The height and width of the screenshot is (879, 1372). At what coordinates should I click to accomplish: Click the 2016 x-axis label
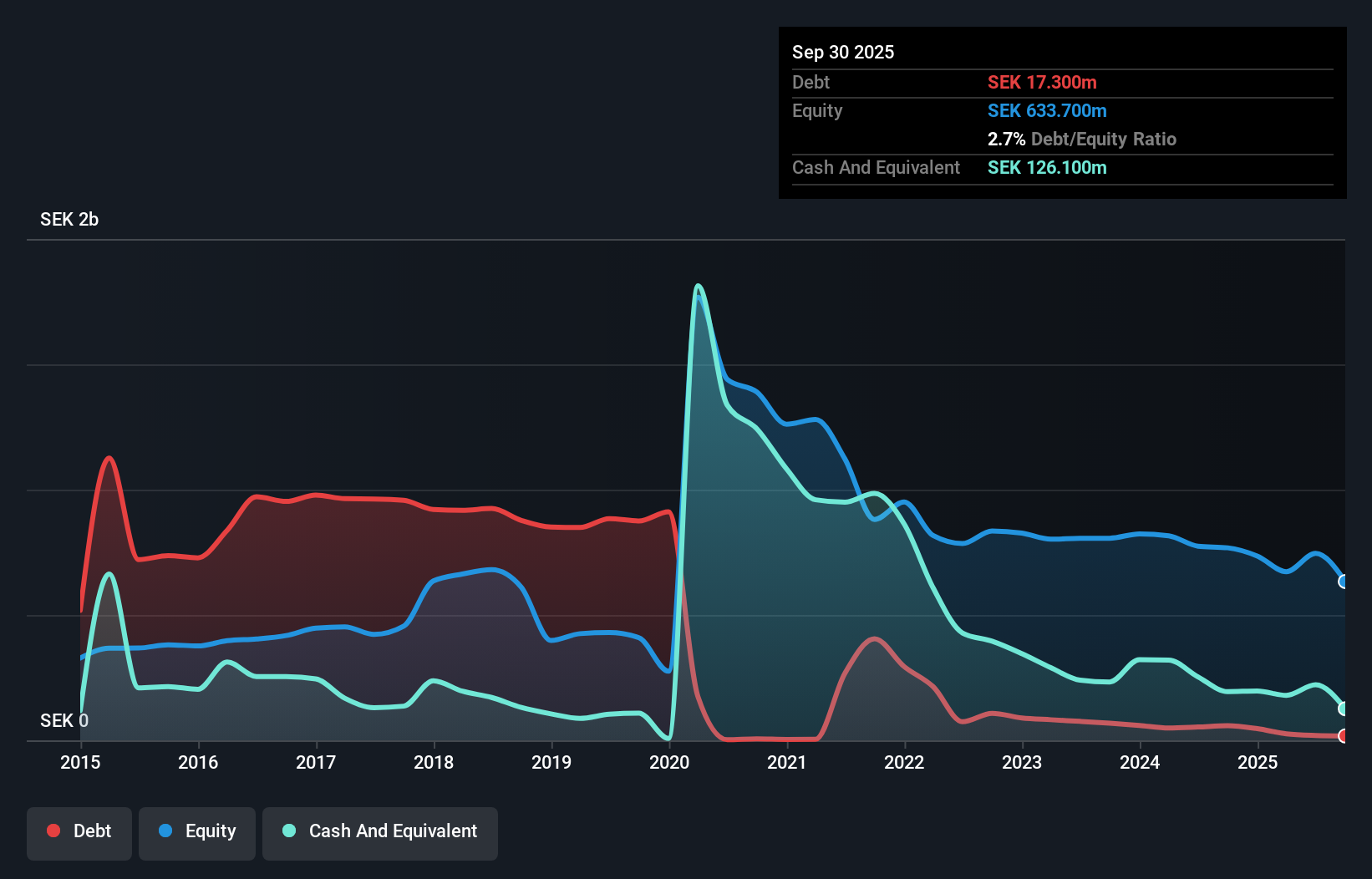[198, 762]
